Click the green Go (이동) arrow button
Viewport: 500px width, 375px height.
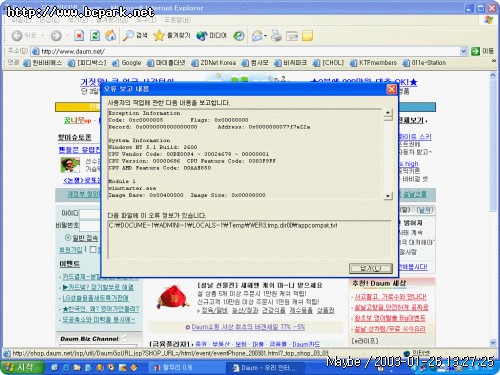tap(475, 51)
